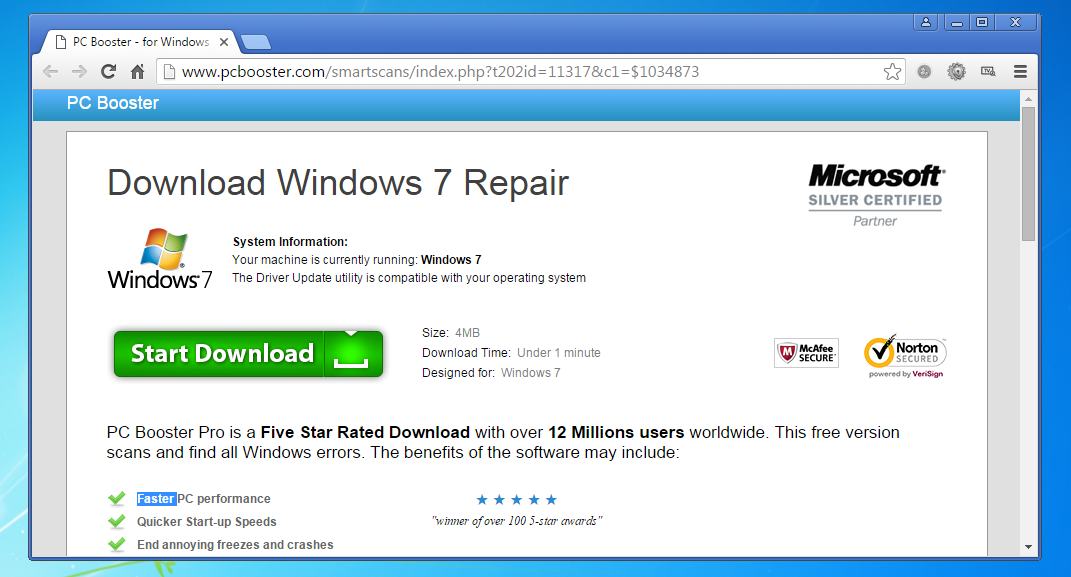This screenshot has width=1071, height=577.
Task: Click the bold 12 Millions users text
Action: click(x=615, y=432)
